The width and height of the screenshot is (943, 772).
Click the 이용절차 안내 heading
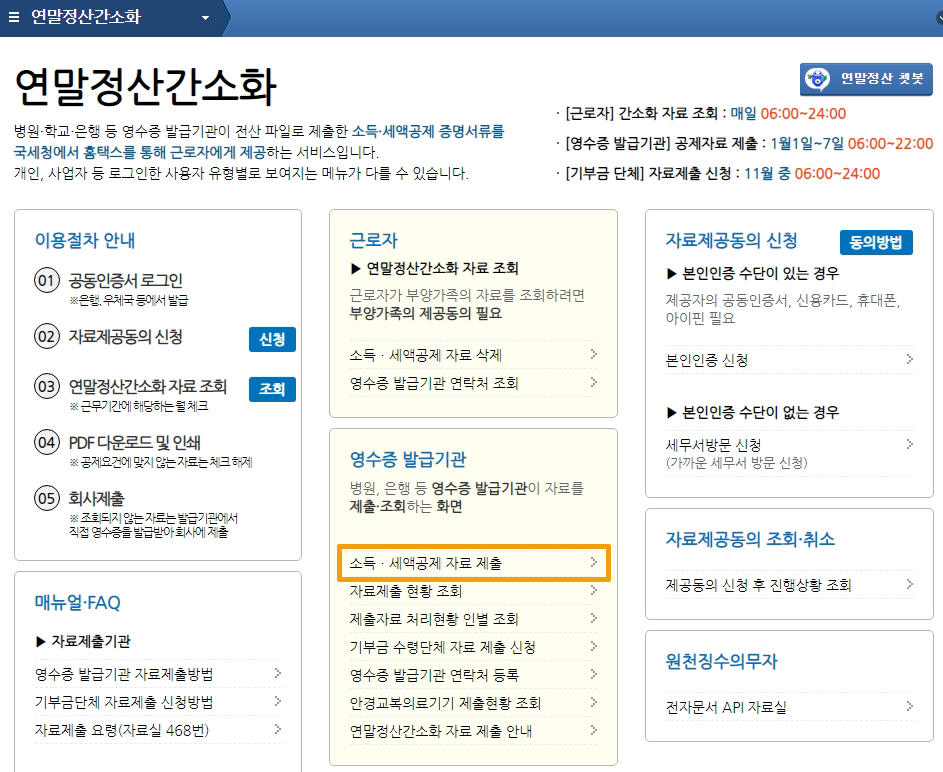[x=85, y=240]
